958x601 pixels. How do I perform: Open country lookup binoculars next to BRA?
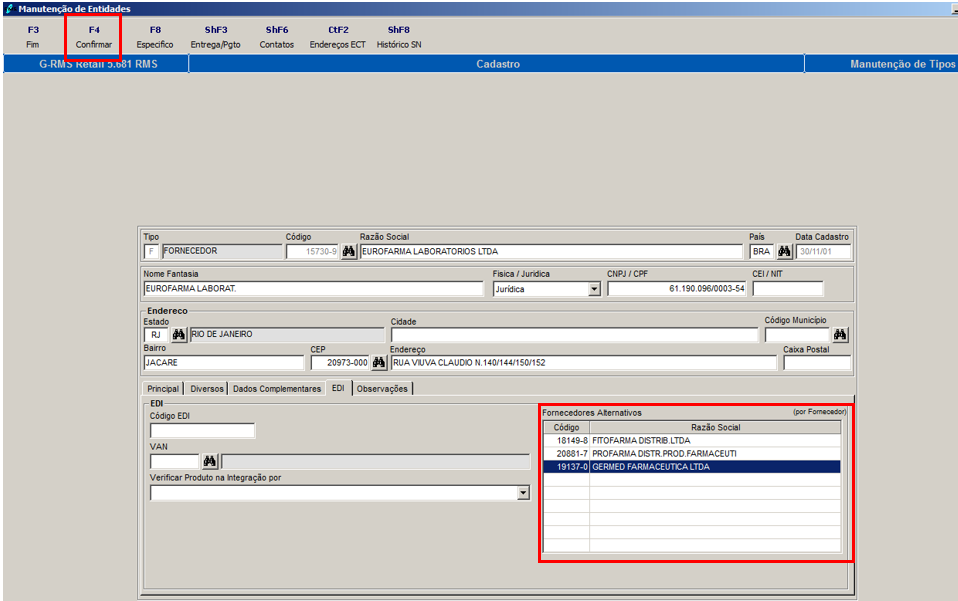click(x=784, y=251)
